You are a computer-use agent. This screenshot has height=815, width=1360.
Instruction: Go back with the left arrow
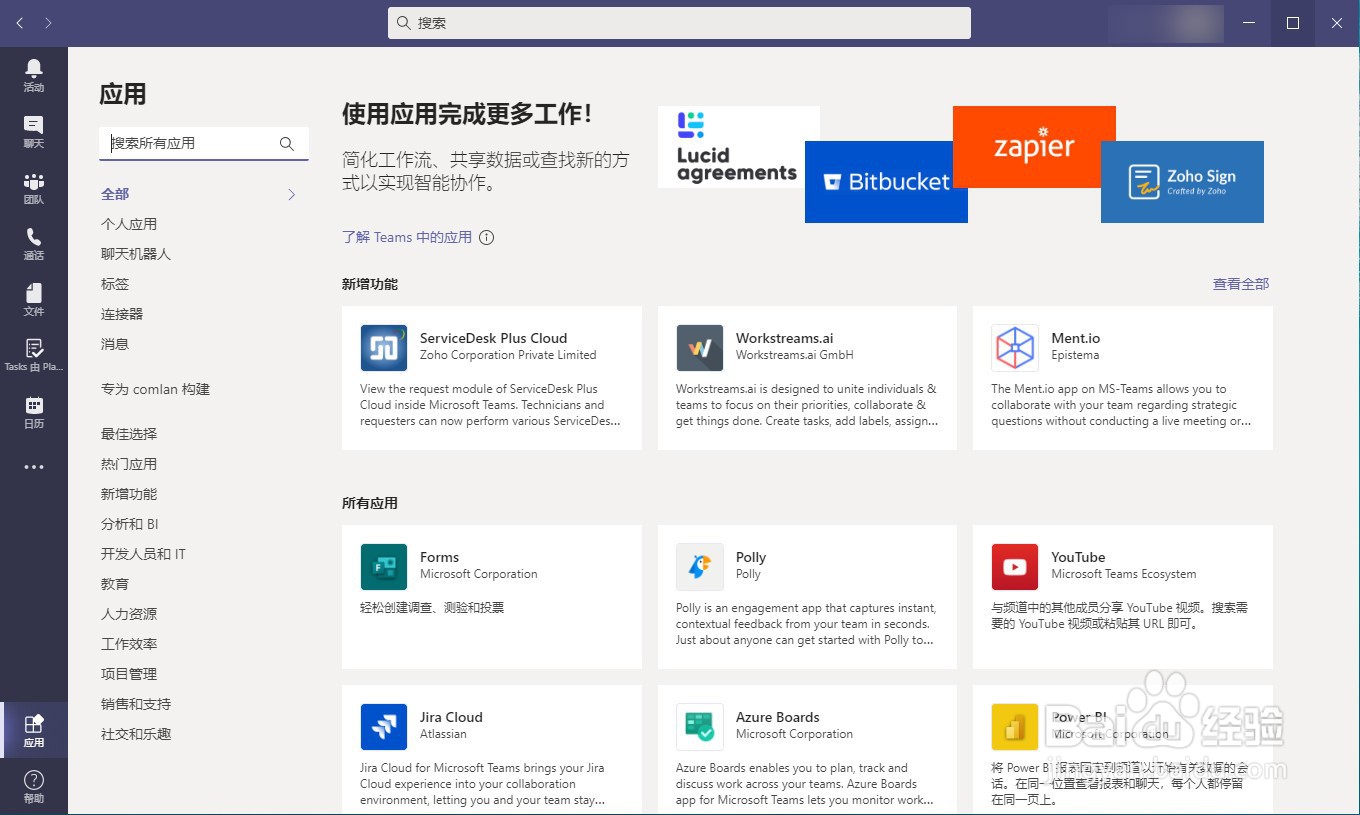[x=20, y=23]
